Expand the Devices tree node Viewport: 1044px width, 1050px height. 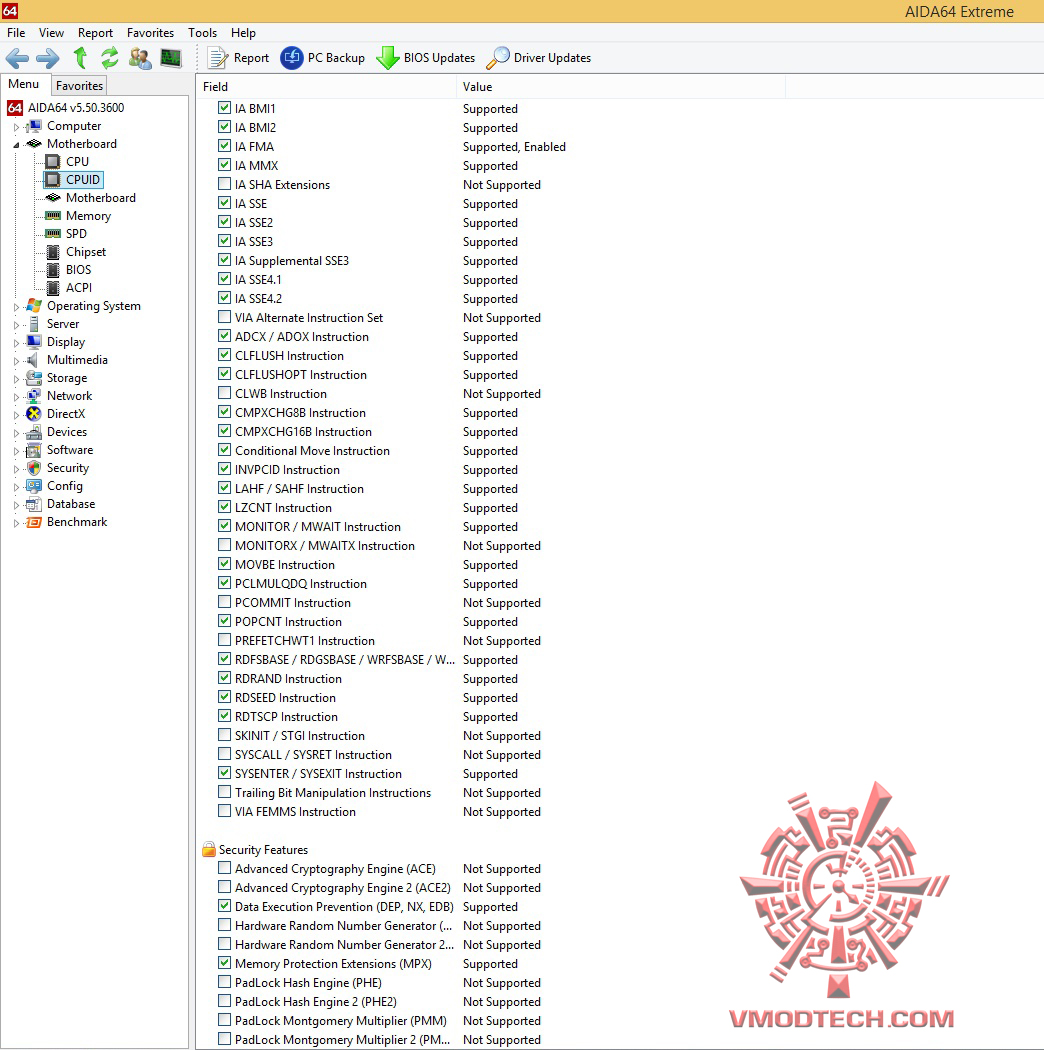tap(16, 433)
